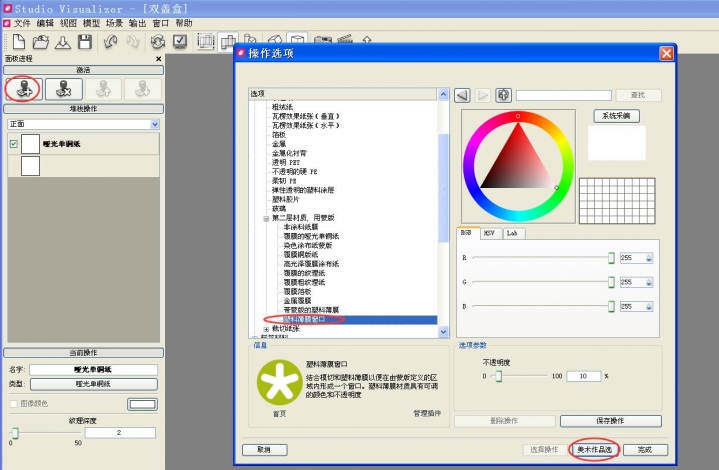
Task: Toggle the 图像颜色 checkbox
Action: [x=13, y=404]
